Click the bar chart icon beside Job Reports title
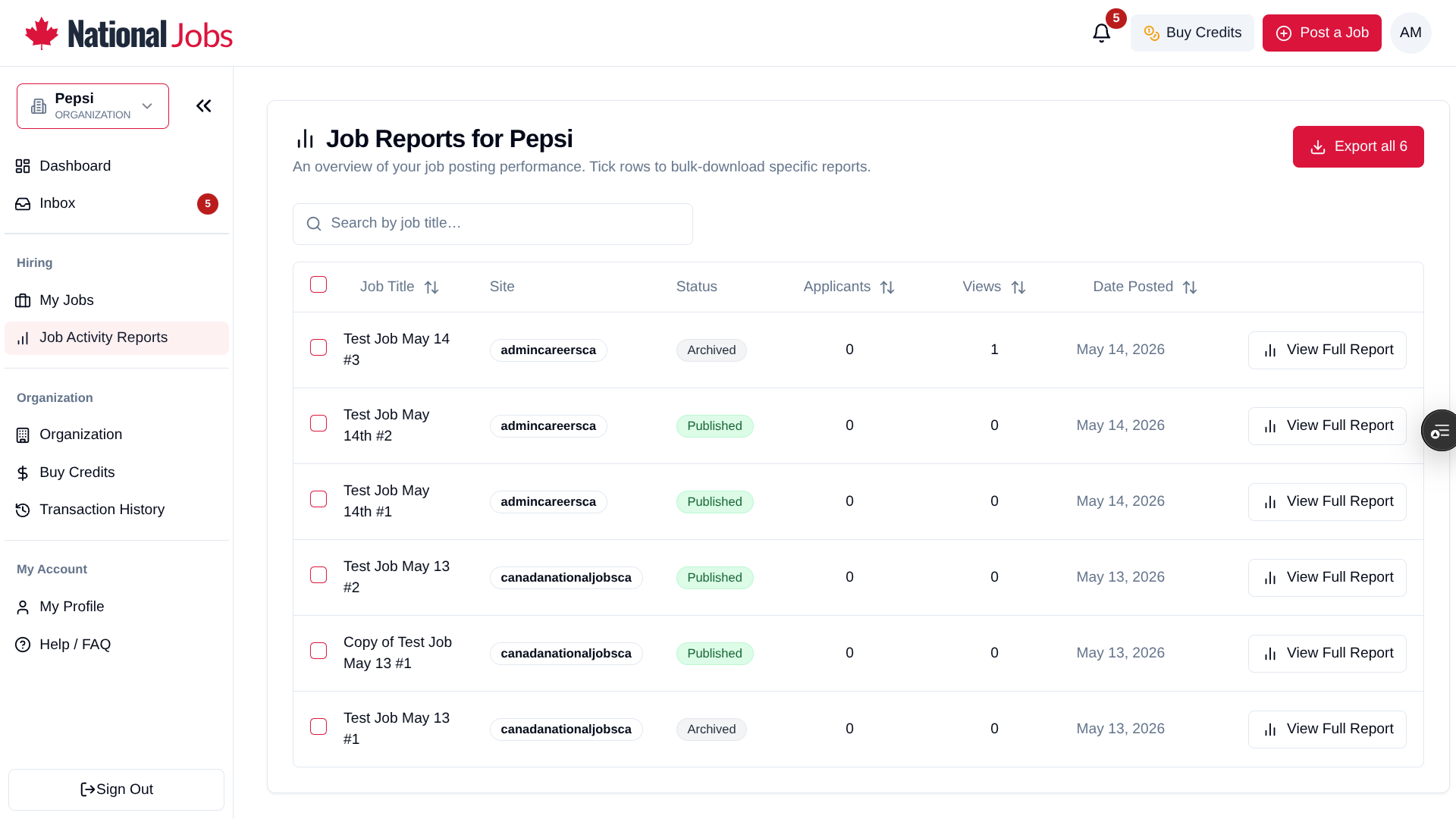 (x=305, y=139)
